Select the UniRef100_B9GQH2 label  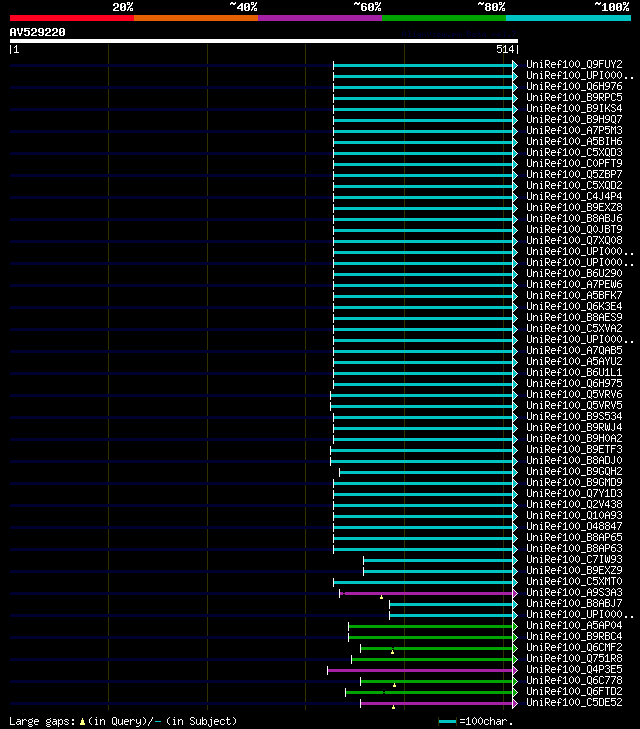pos(574,471)
